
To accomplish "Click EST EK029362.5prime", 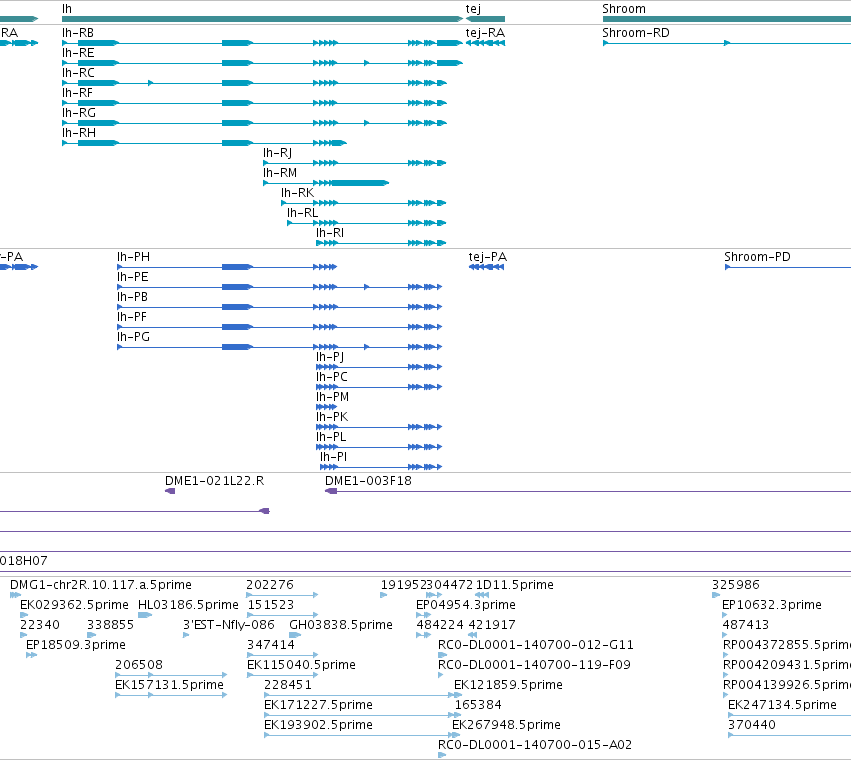I will pos(74,605).
